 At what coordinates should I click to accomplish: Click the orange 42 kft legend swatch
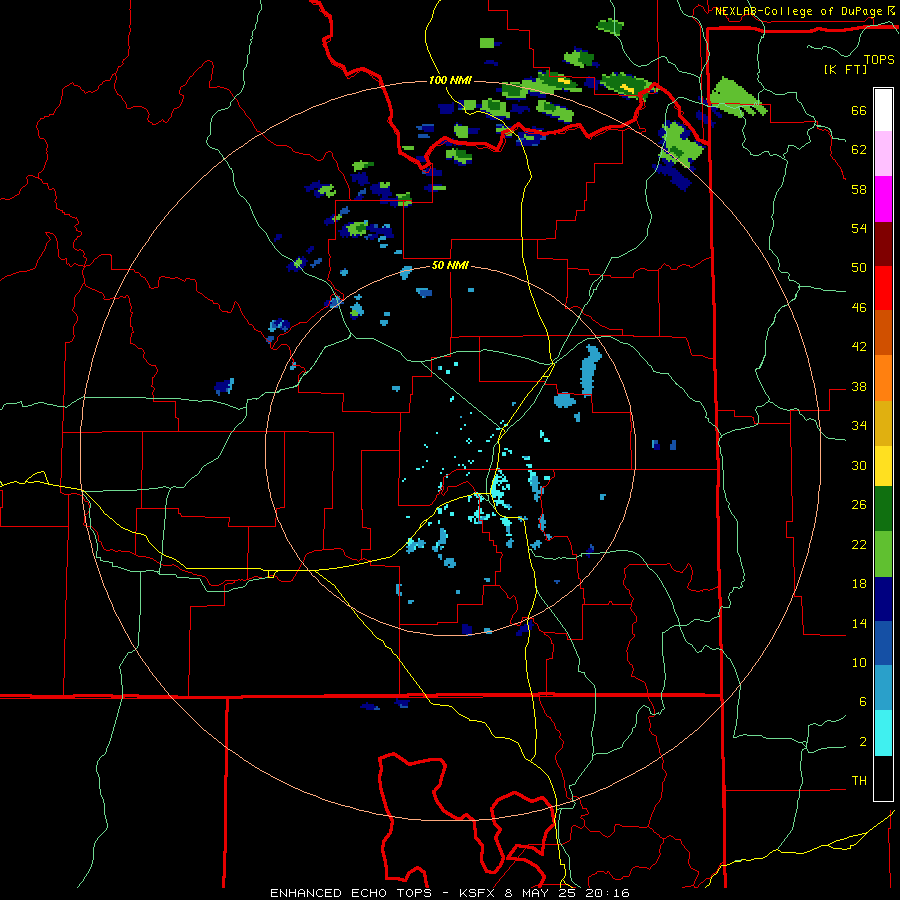(883, 378)
